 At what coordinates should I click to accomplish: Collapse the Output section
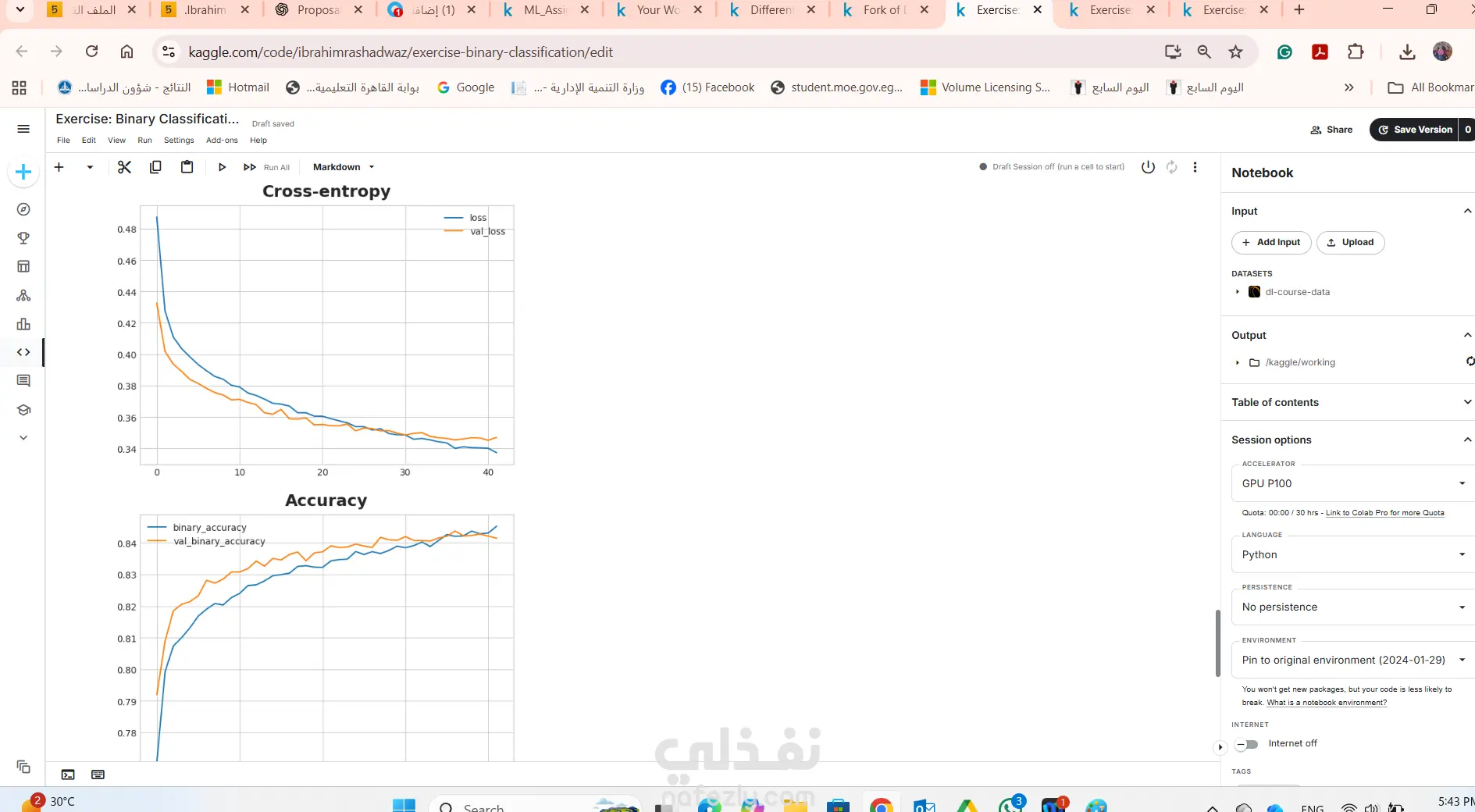pyautogui.click(x=1467, y=335)
